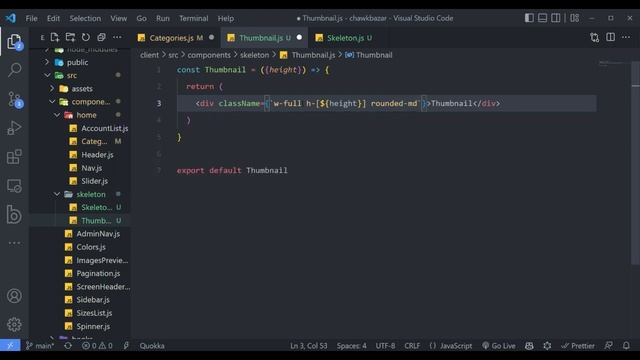Open the Run menu
This screenshot has height=360, width=640.
click(x=162, y=18)
